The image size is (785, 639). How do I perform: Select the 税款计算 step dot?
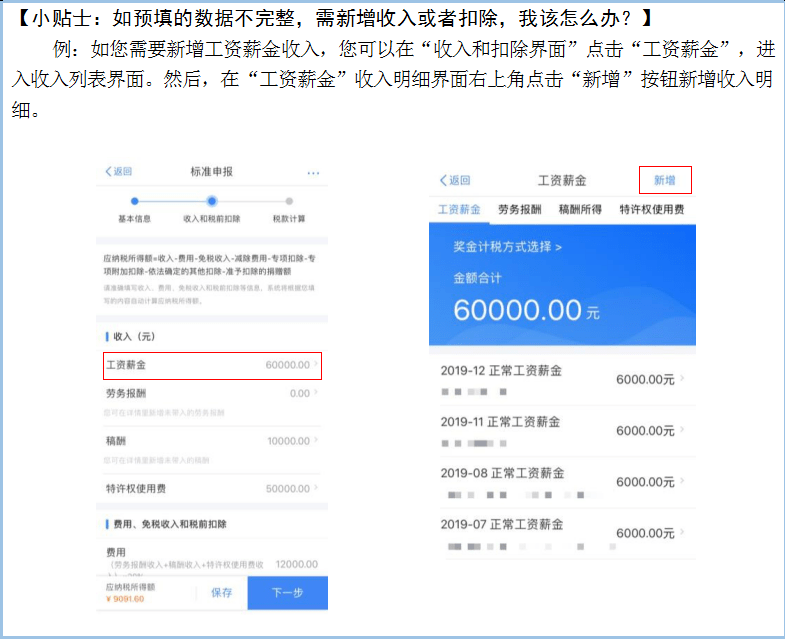click(289, 201)
